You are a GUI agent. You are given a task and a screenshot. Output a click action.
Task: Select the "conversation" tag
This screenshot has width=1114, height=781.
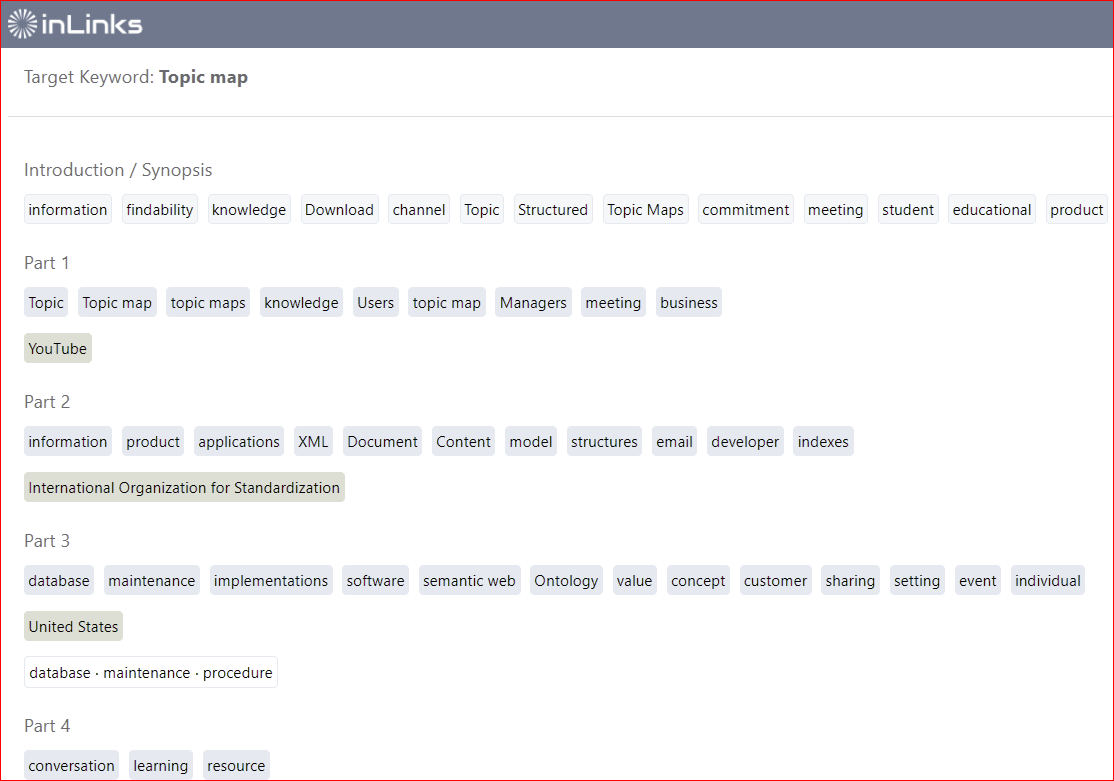point(71,765)
